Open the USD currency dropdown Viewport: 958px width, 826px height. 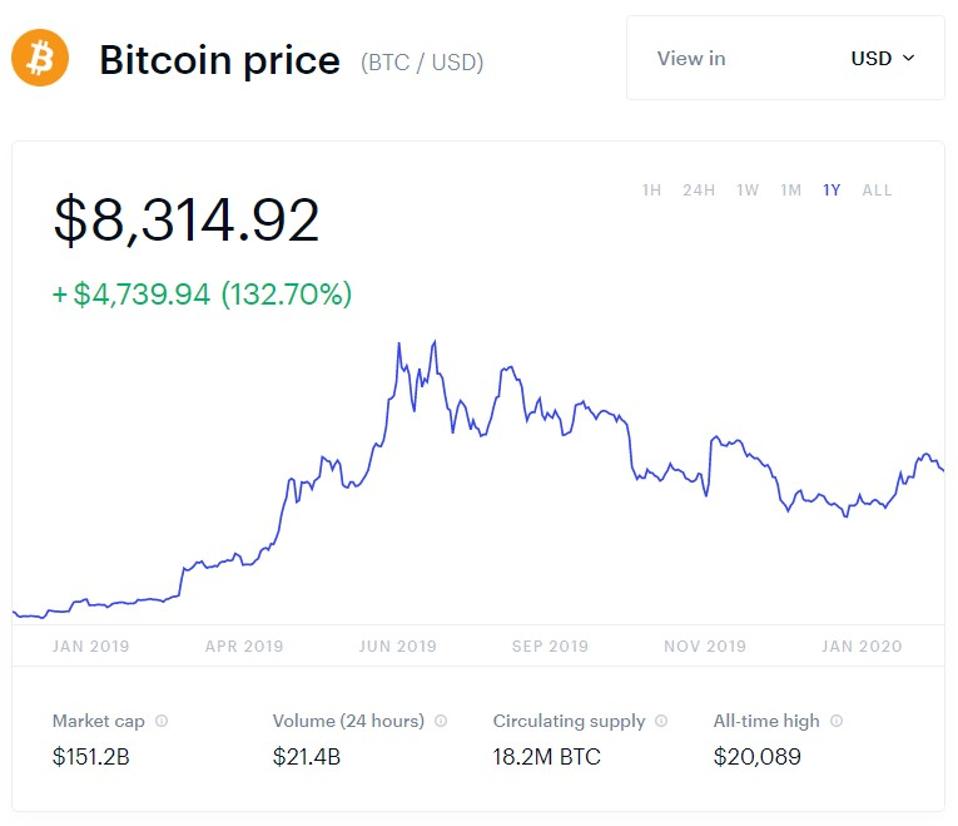[x=882, y=58]
